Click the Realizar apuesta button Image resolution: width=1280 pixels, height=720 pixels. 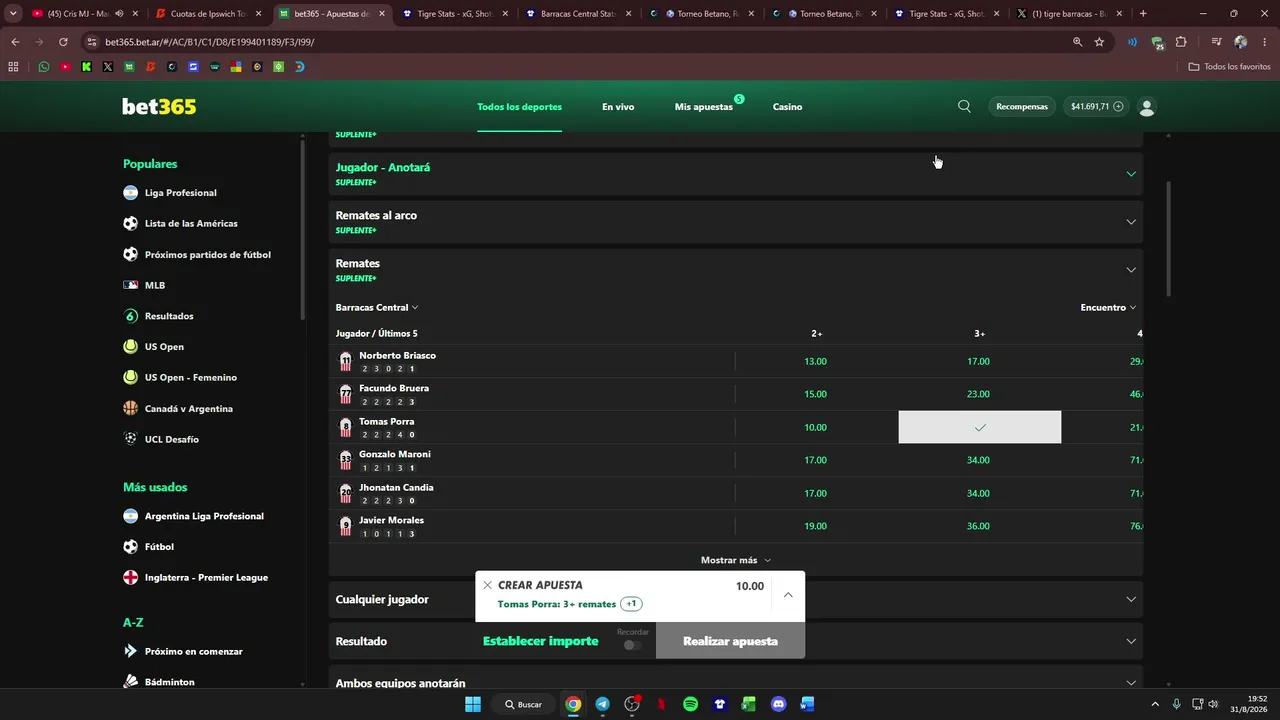click(730, 641)
